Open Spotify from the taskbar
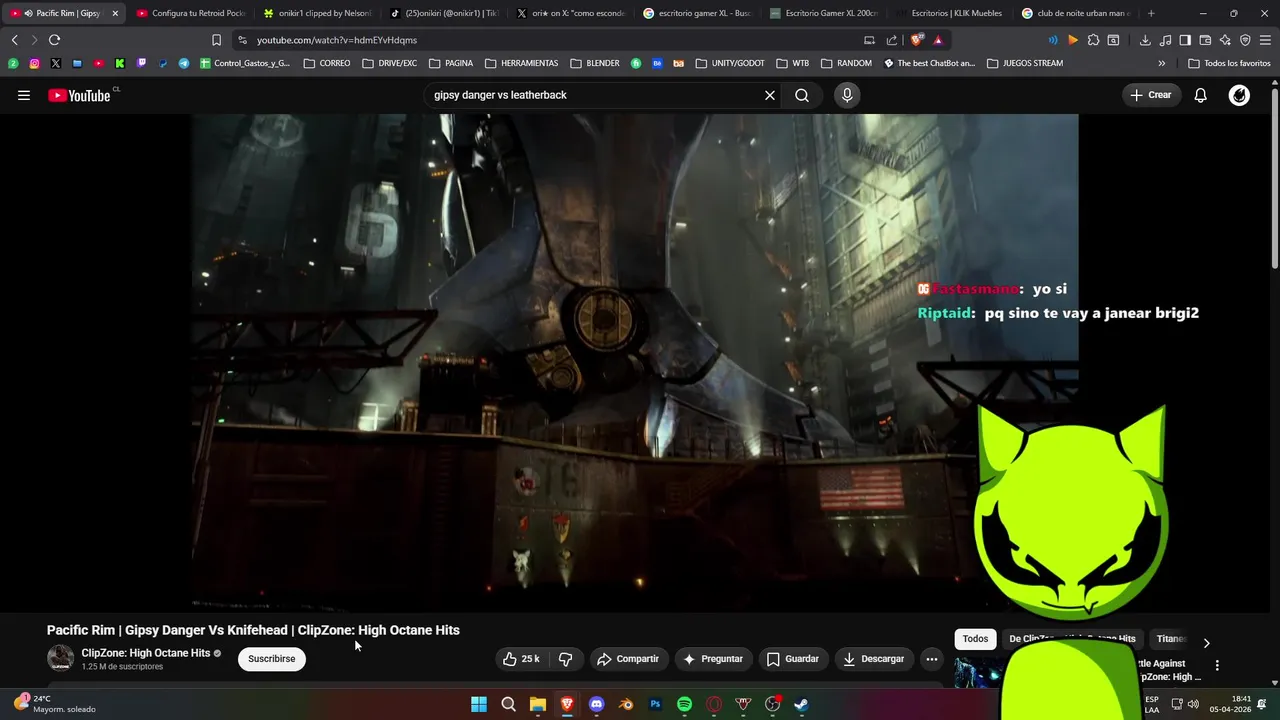The image size is (1280, 720). click(x=684, y=704)
